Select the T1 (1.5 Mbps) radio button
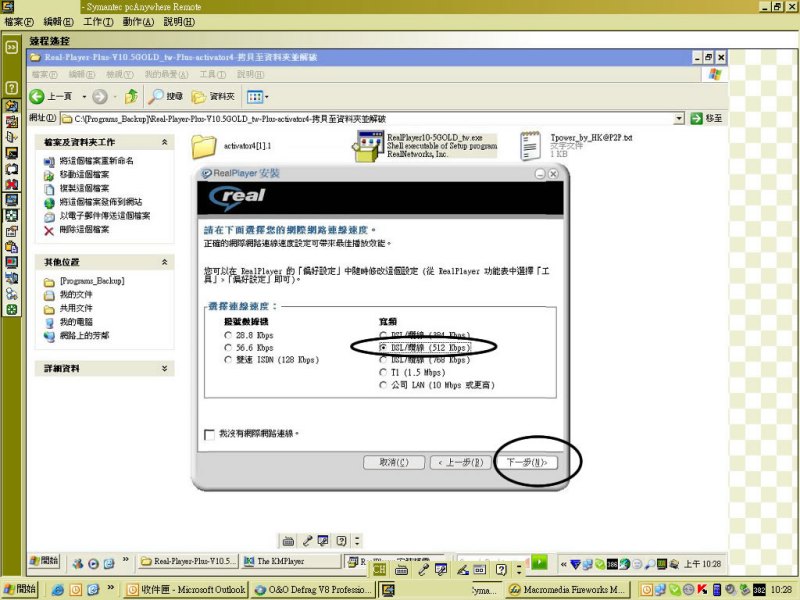The image size is (800, 600). click(x=383, y=372)
